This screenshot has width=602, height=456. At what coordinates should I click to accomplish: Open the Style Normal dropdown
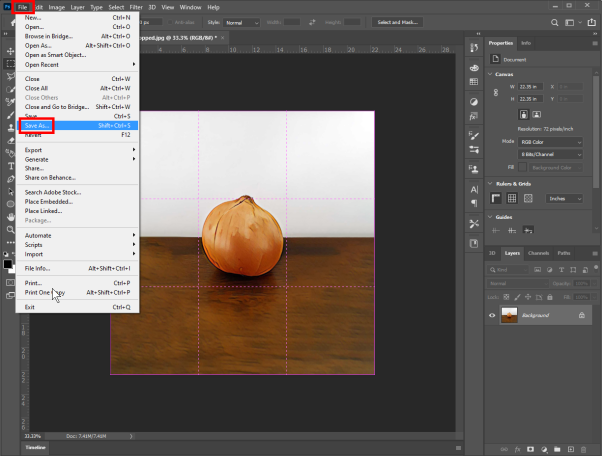[241, 23]
